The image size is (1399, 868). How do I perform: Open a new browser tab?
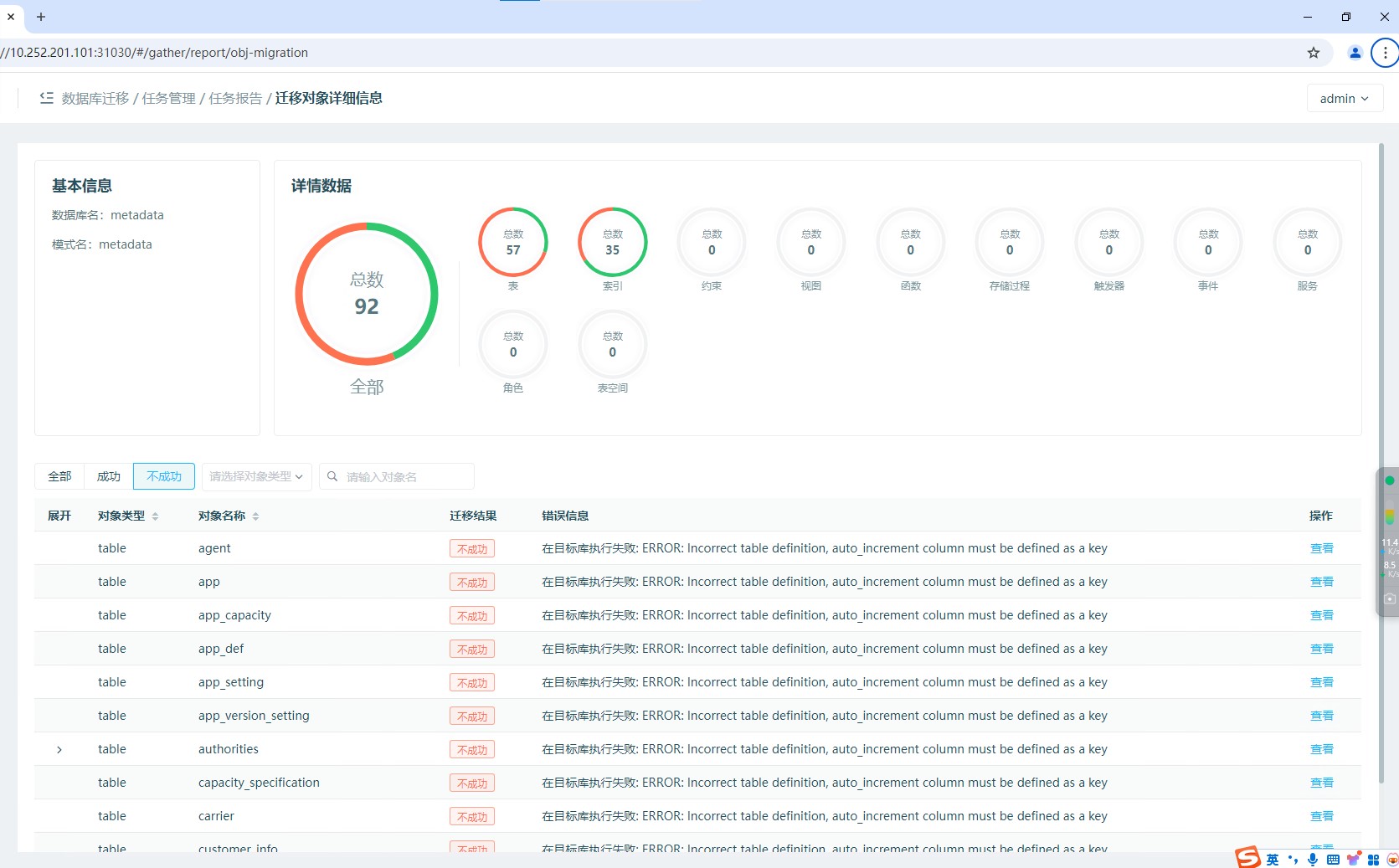[x=40, y=17]
